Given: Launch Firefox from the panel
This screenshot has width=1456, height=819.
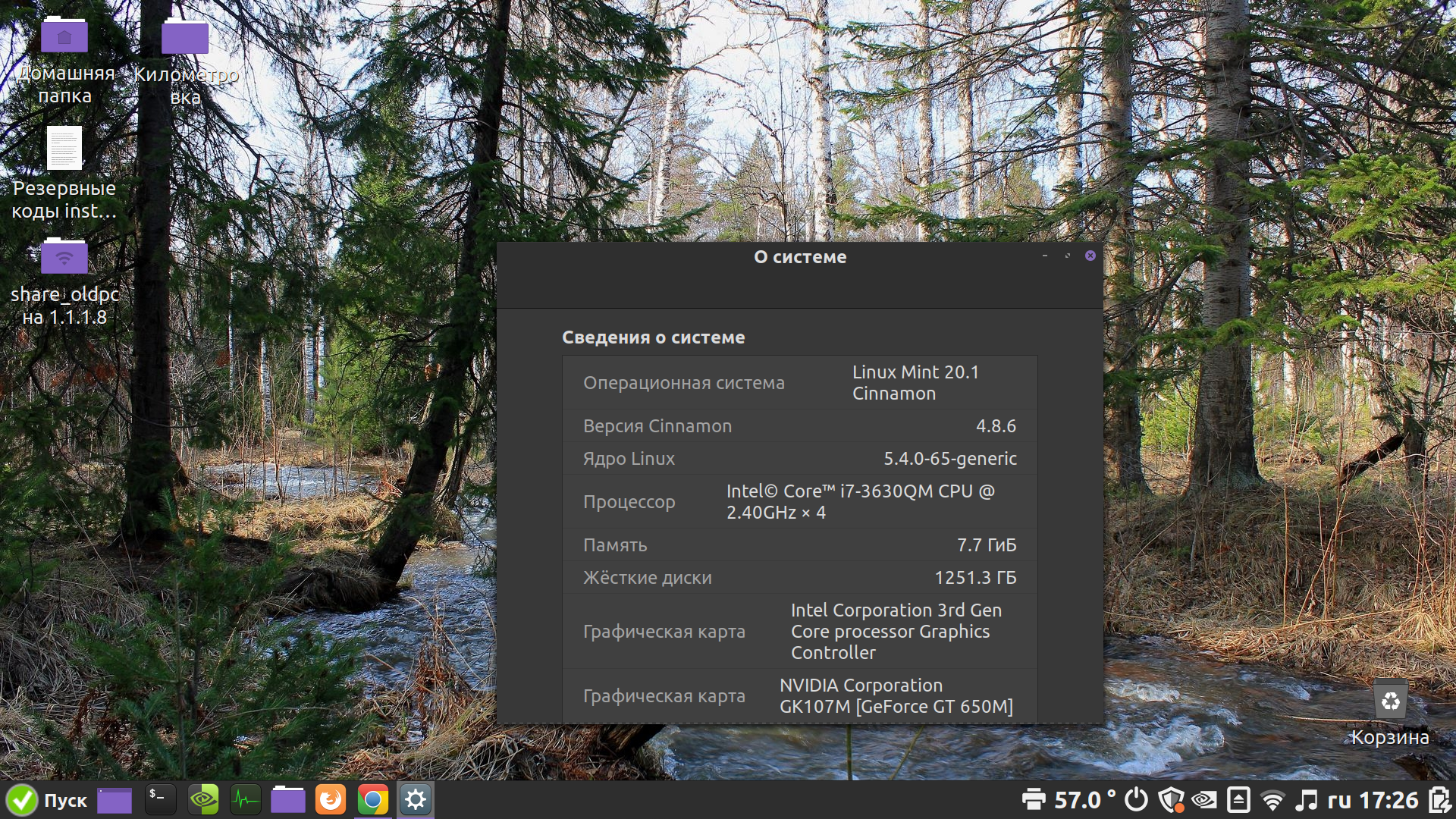Looking at the screenshot, I should click(x=331, y=800).
